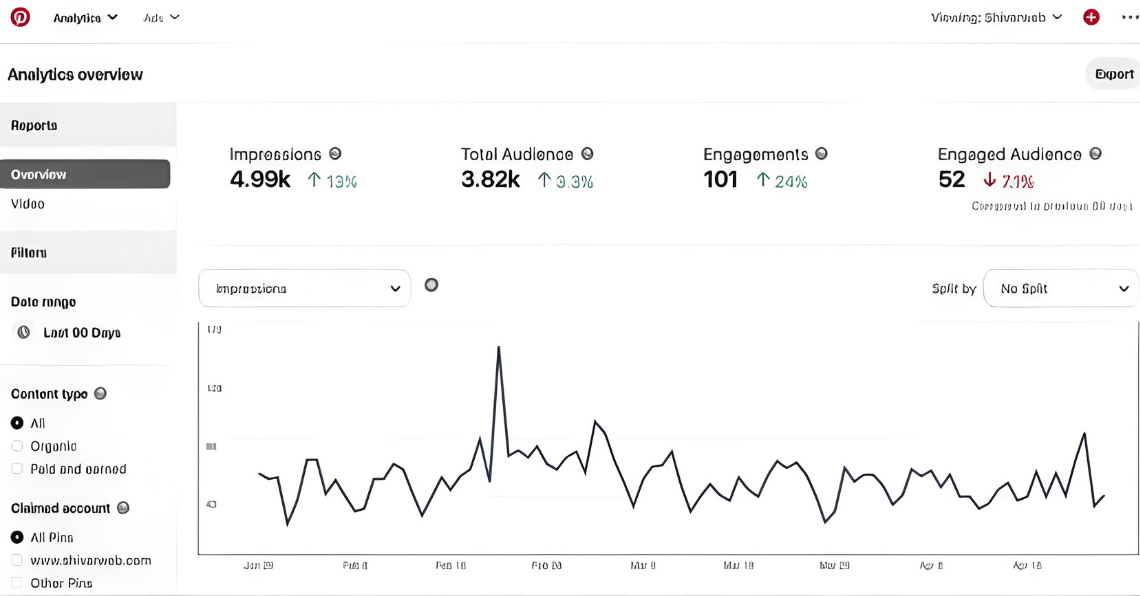Click info icon beside Engaged Audience
The height and width of the screenshot is (596, 1140).
click(x=1095, y=154)
